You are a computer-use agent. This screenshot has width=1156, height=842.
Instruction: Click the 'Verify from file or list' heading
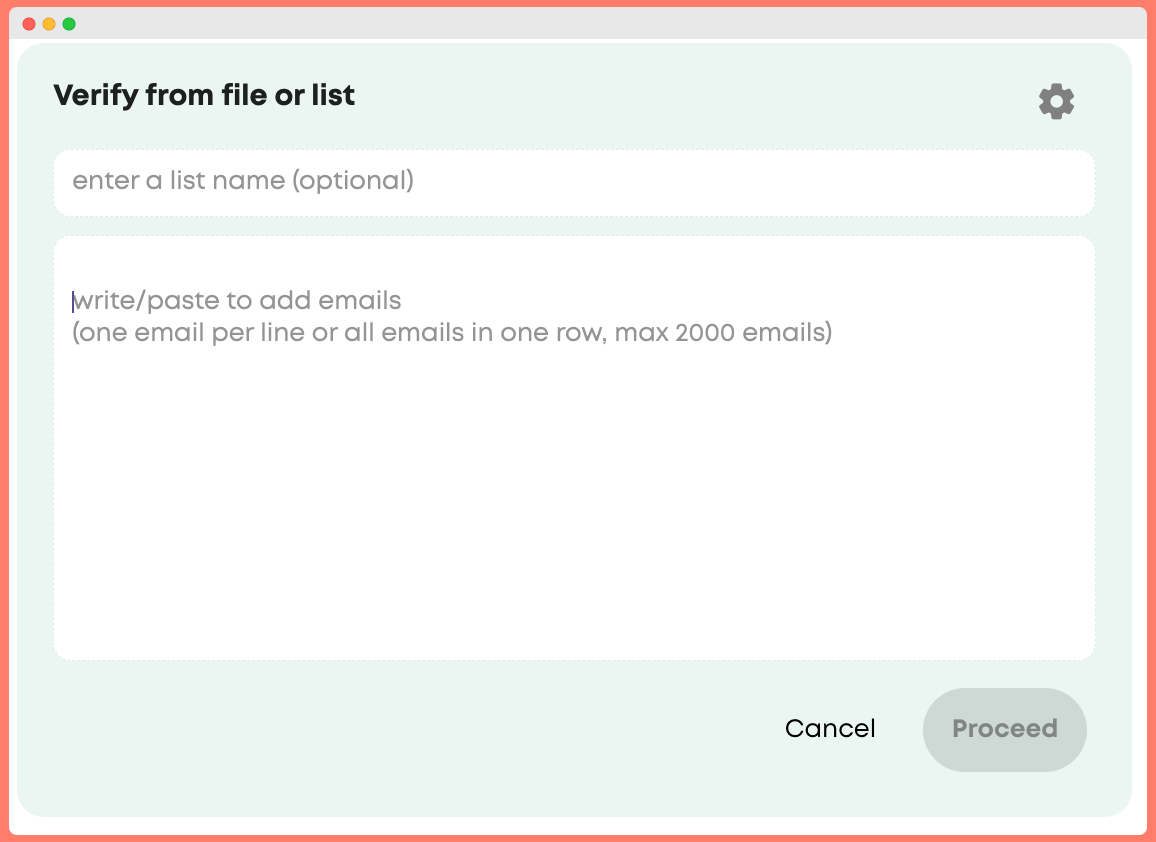point(204,96)
